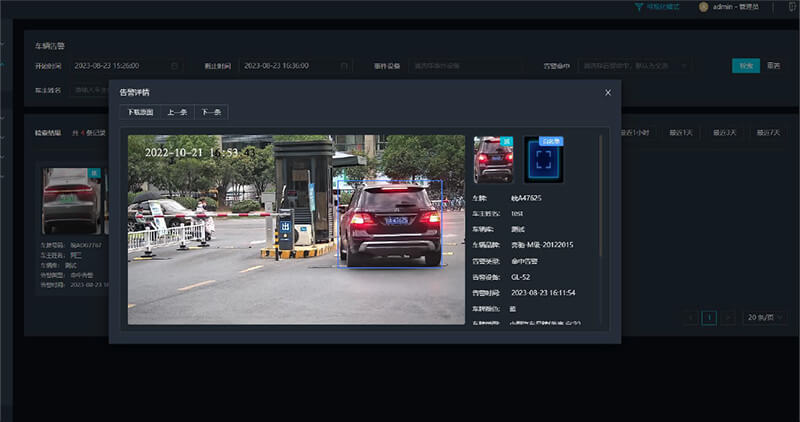Click the funnel filter icon in top bar
The height and width of the screenshot is (422, 800).
pyautogui.click(x=639, y=7)
